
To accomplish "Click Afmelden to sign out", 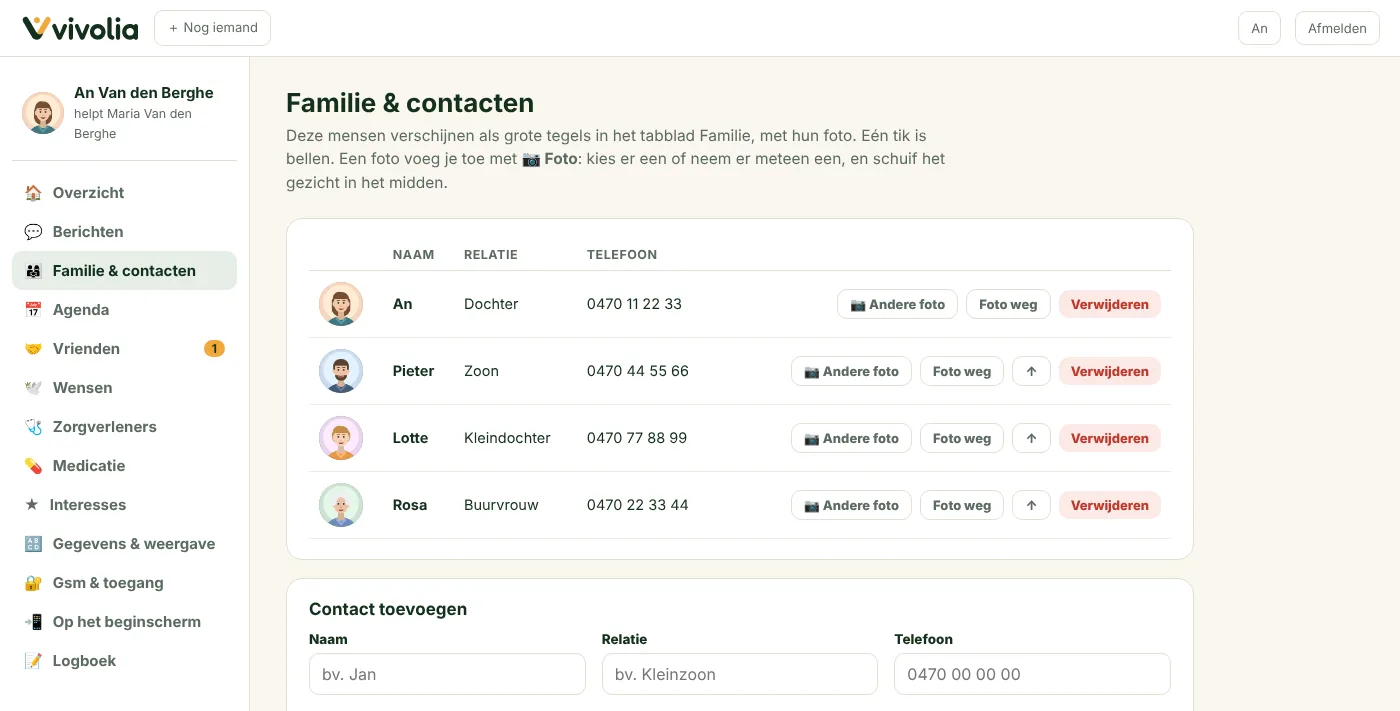I will click(x=1337, y=28).
